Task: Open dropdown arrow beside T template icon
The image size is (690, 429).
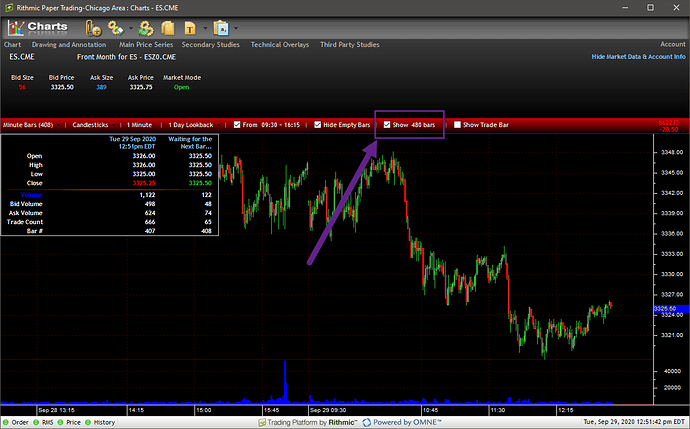Action: [205, 28]
